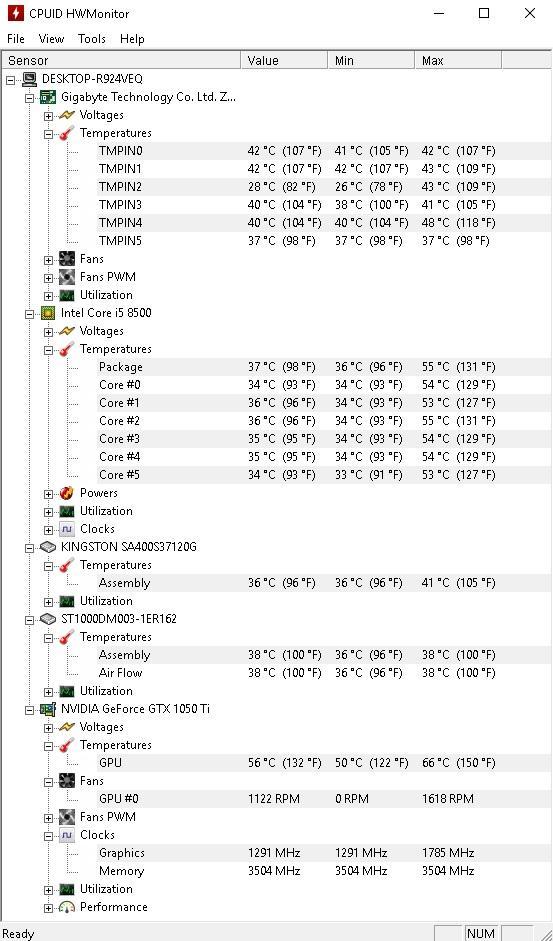Click the Gigabyte motherboard icon
Viewport: 553px width, 941px height.
click(48, 97)
